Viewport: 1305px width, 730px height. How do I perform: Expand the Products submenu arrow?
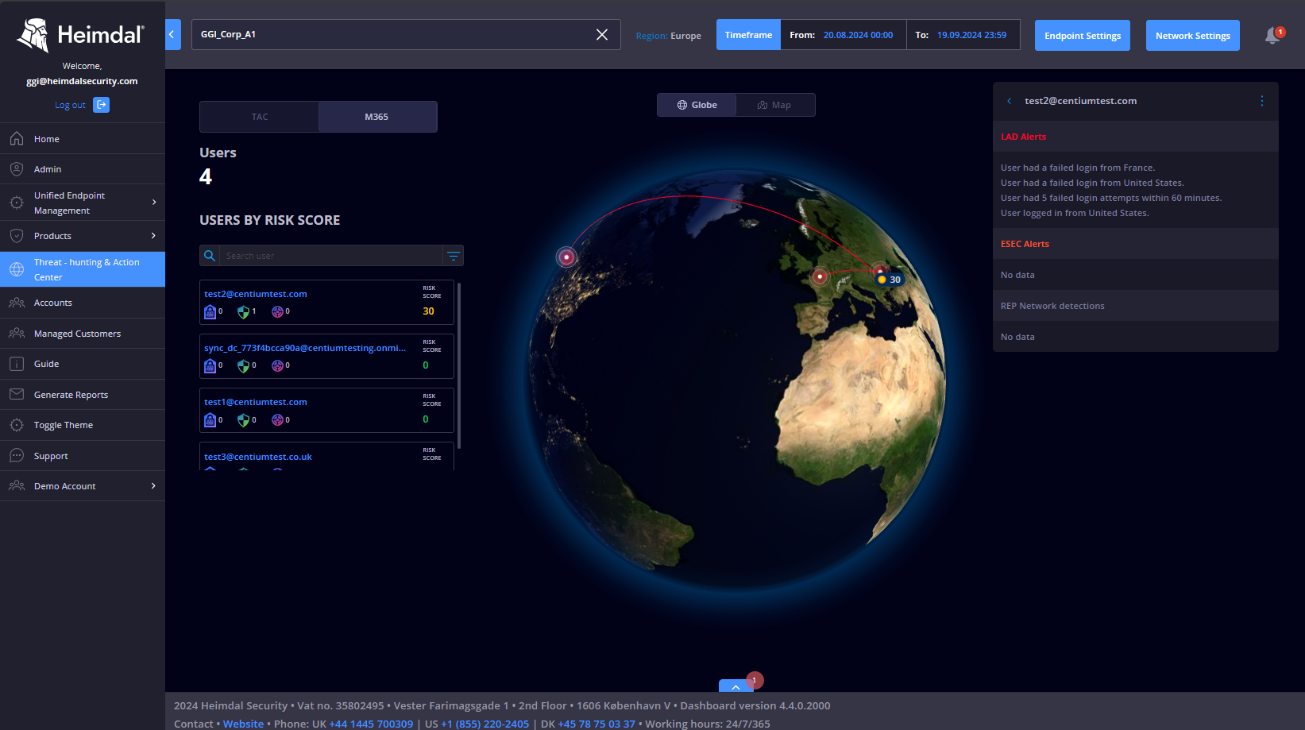(154, 236)
